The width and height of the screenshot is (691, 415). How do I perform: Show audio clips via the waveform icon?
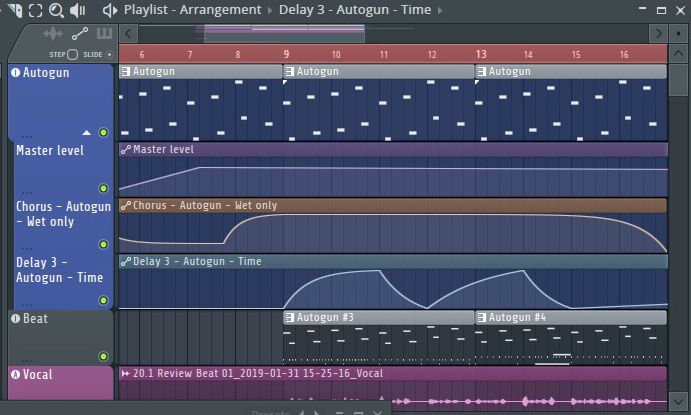(x=53, y=34)
